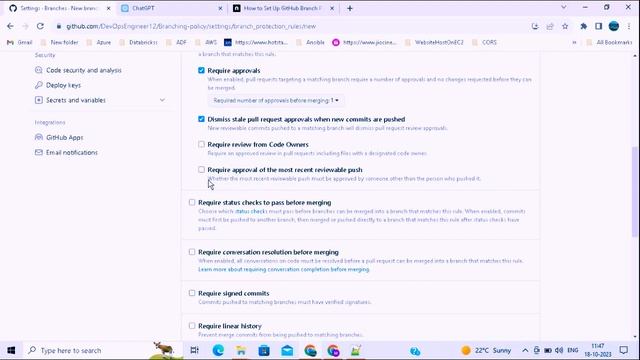Viewport: 640px width, 360px height.
Task: Open the Ansible bookmarks folder
Action: click(x=310, y=42)
